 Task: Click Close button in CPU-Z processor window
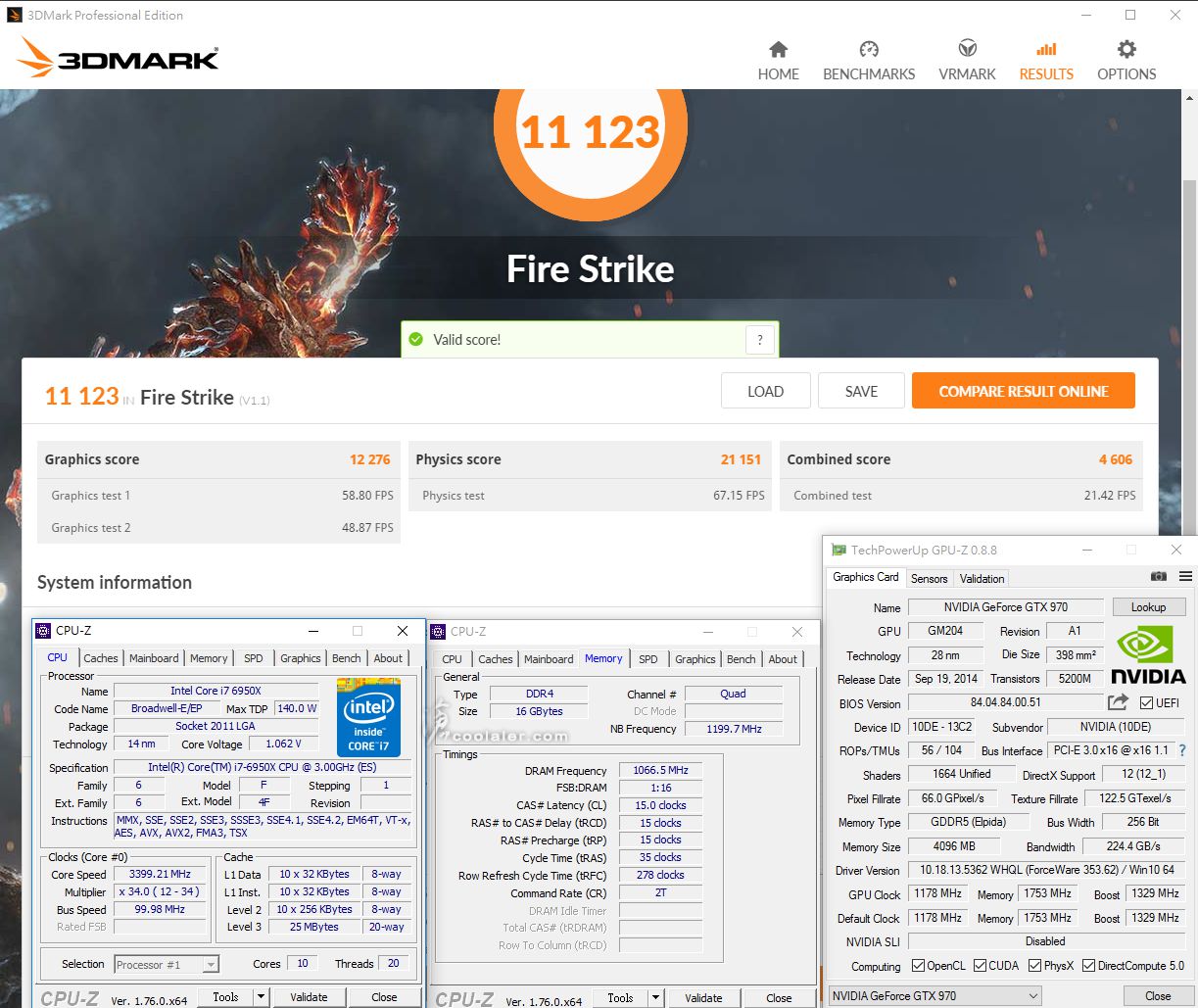coord(384,997)
